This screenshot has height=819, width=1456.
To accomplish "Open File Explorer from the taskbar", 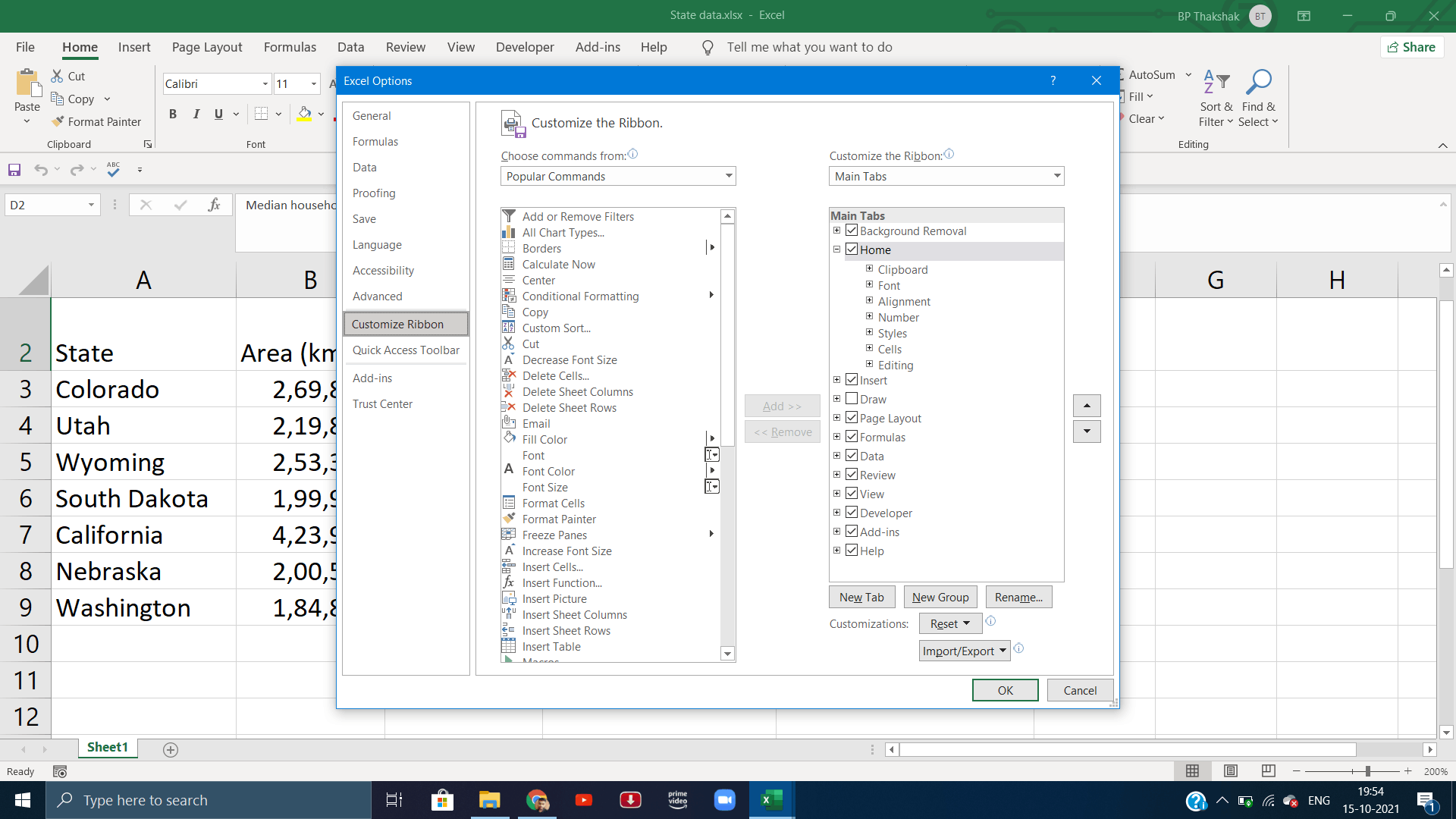I will [489, 800].
